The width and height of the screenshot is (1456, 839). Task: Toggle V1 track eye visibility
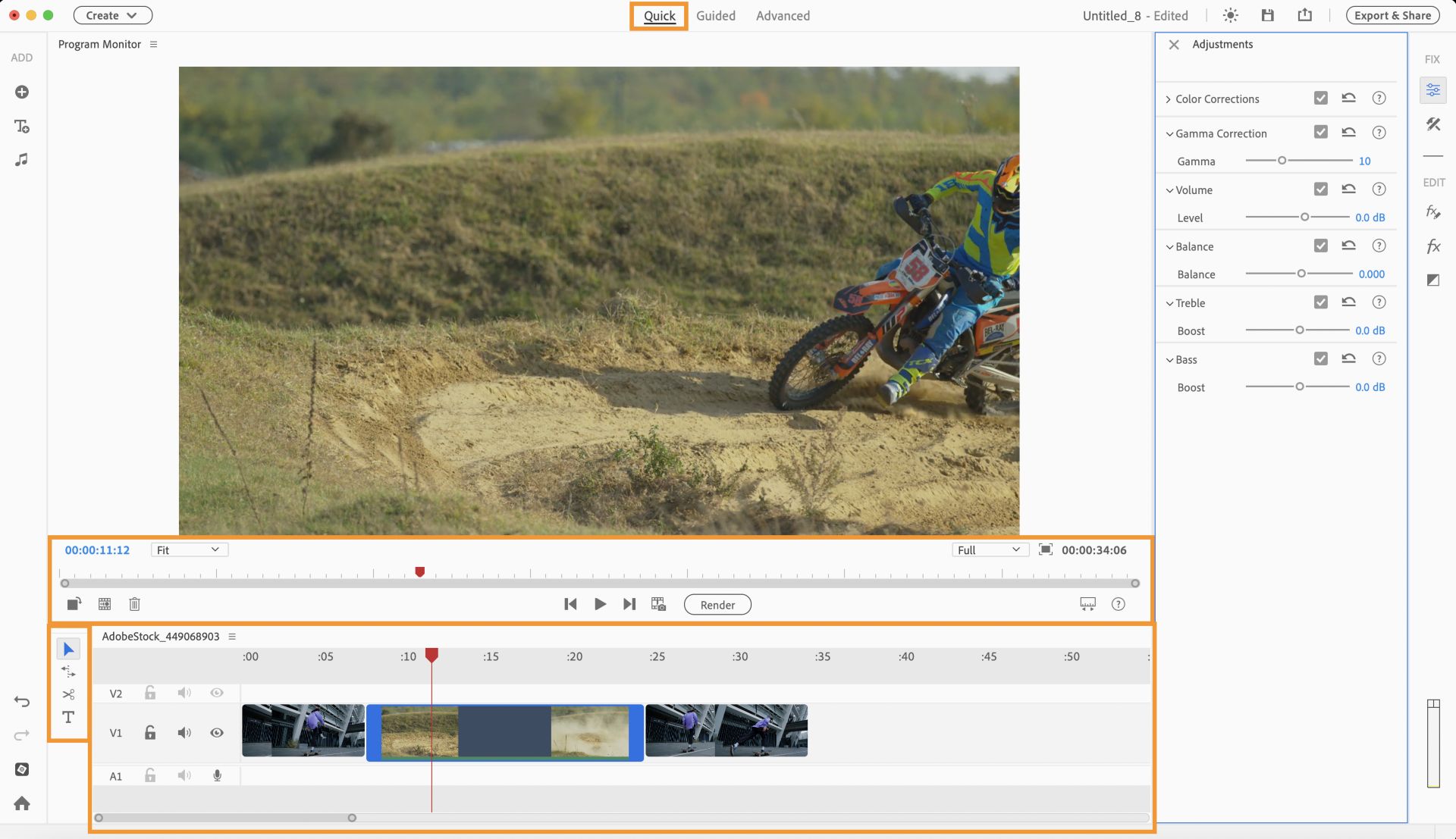pos(217,733)
